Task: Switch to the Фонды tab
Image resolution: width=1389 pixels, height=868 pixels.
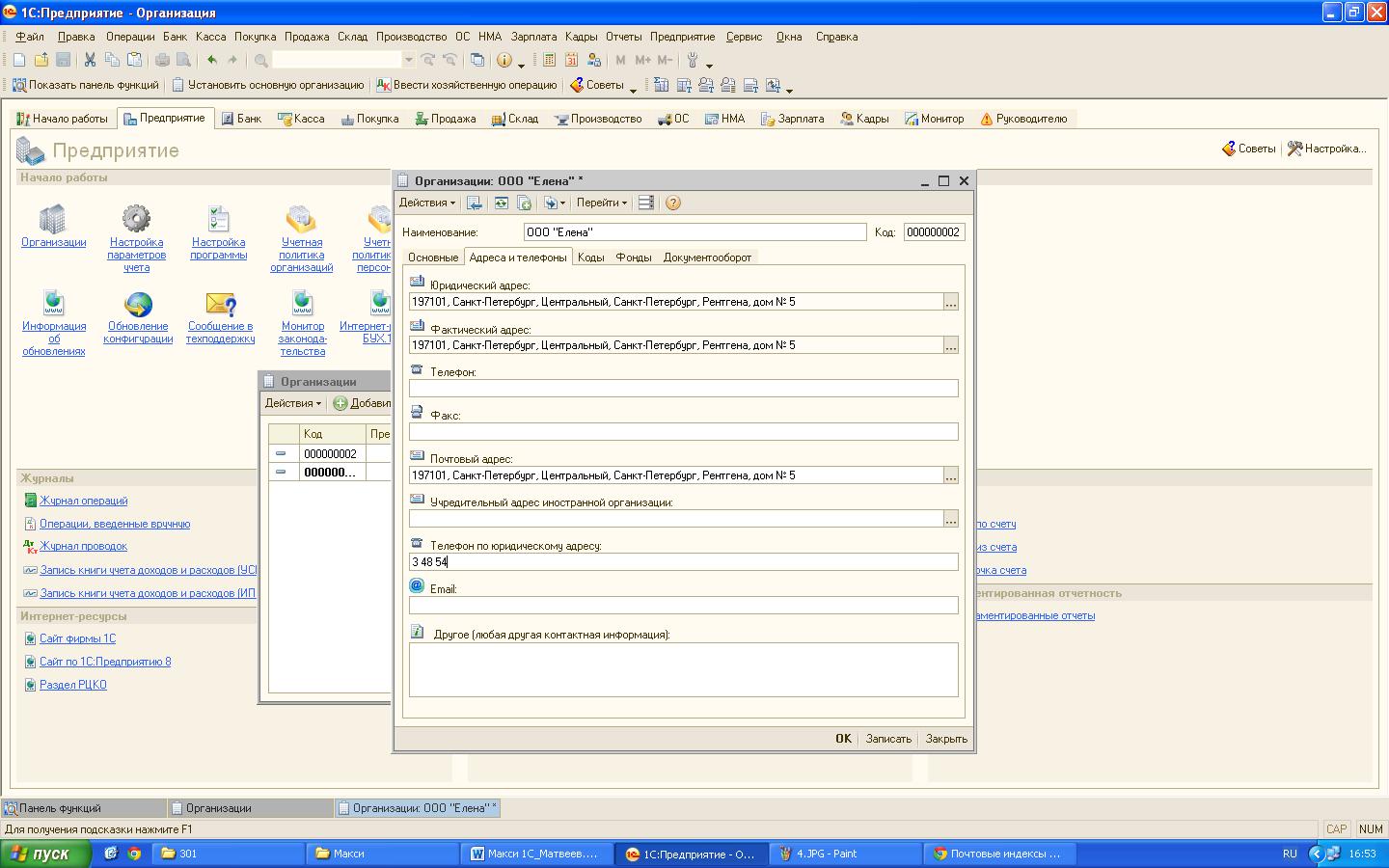Action: click(x=634, y=258)
